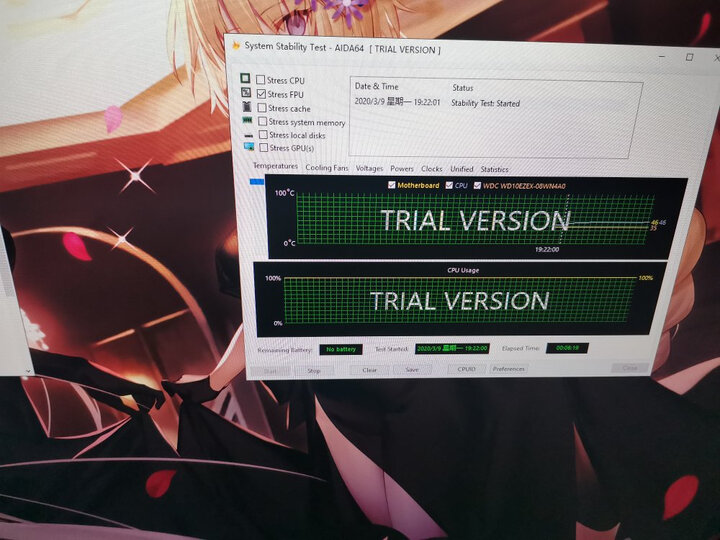Open the Unified tab
The width and height of the screenshot is (720, 540).
coord(461,169)
